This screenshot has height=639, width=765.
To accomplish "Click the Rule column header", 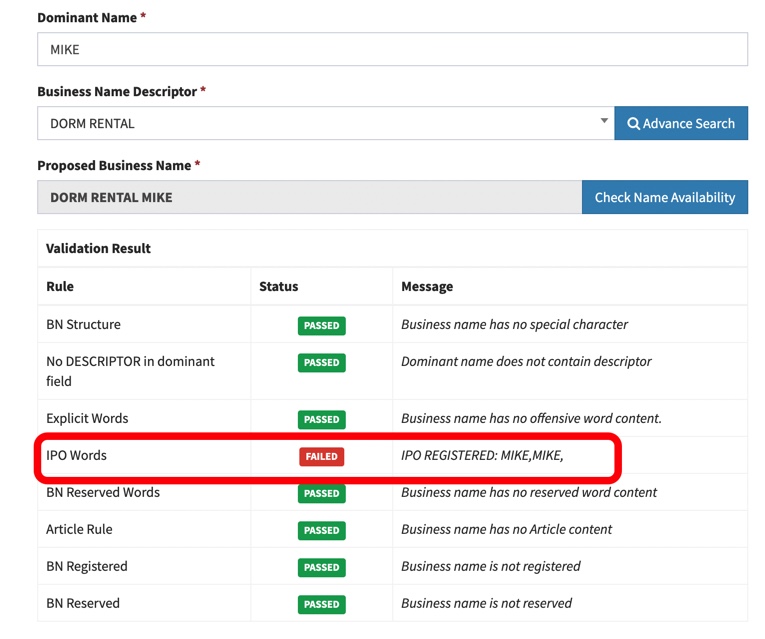I will 60,286.
